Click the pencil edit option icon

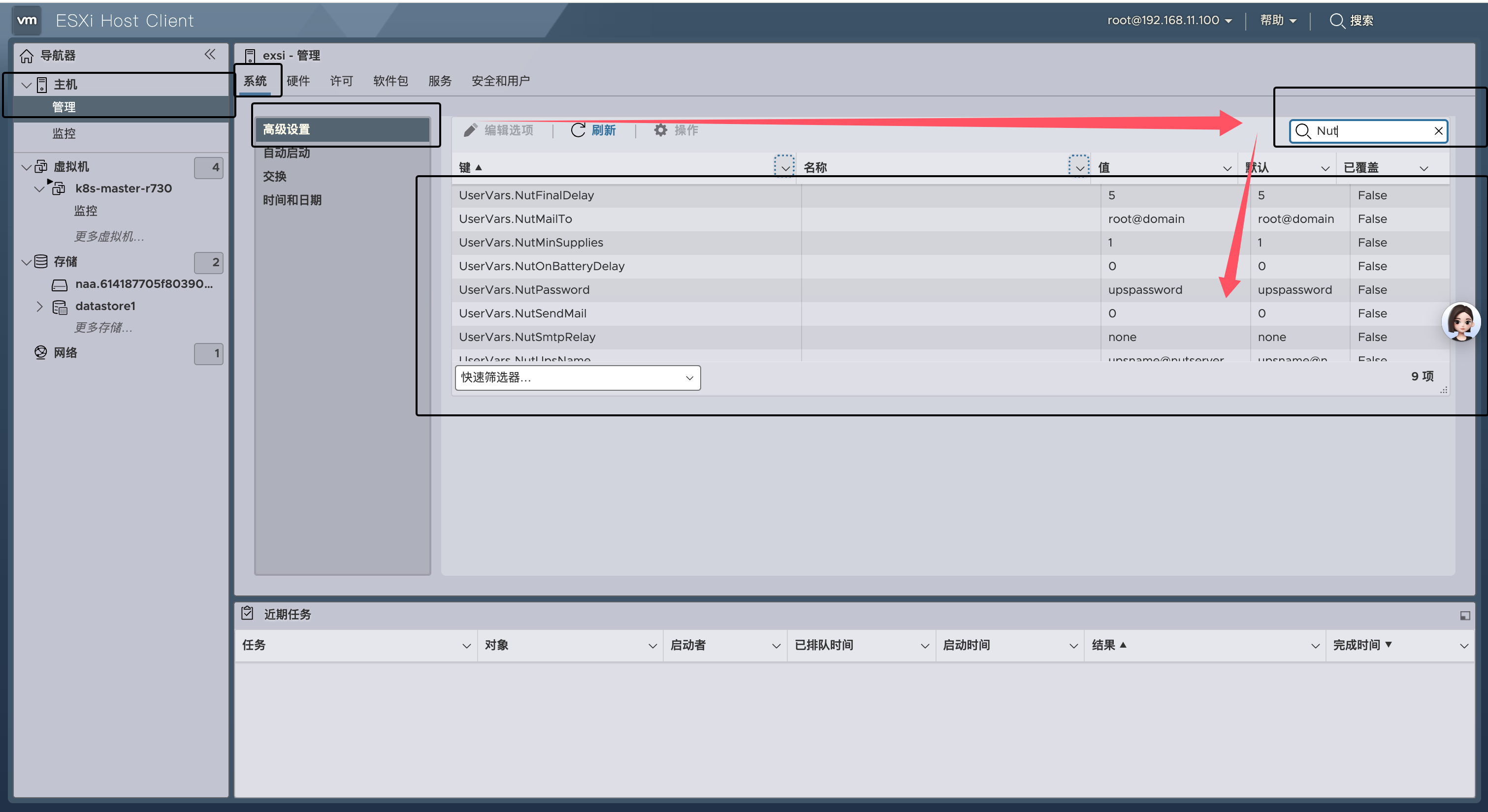470,130
